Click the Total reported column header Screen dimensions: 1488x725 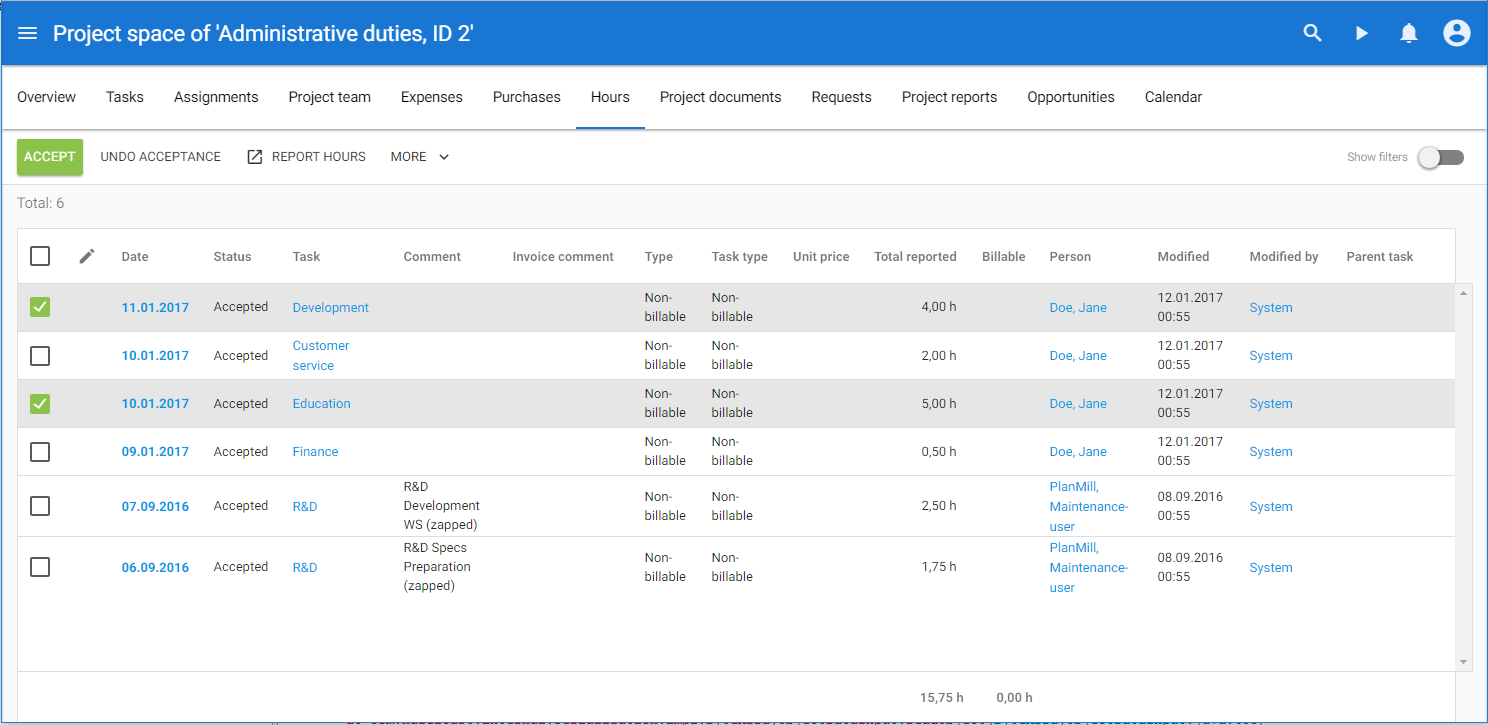pos(915,257)
